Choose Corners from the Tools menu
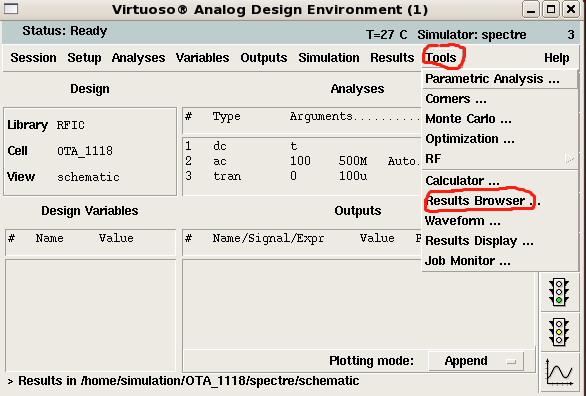586x396 pixels. [x=500, y=99]
